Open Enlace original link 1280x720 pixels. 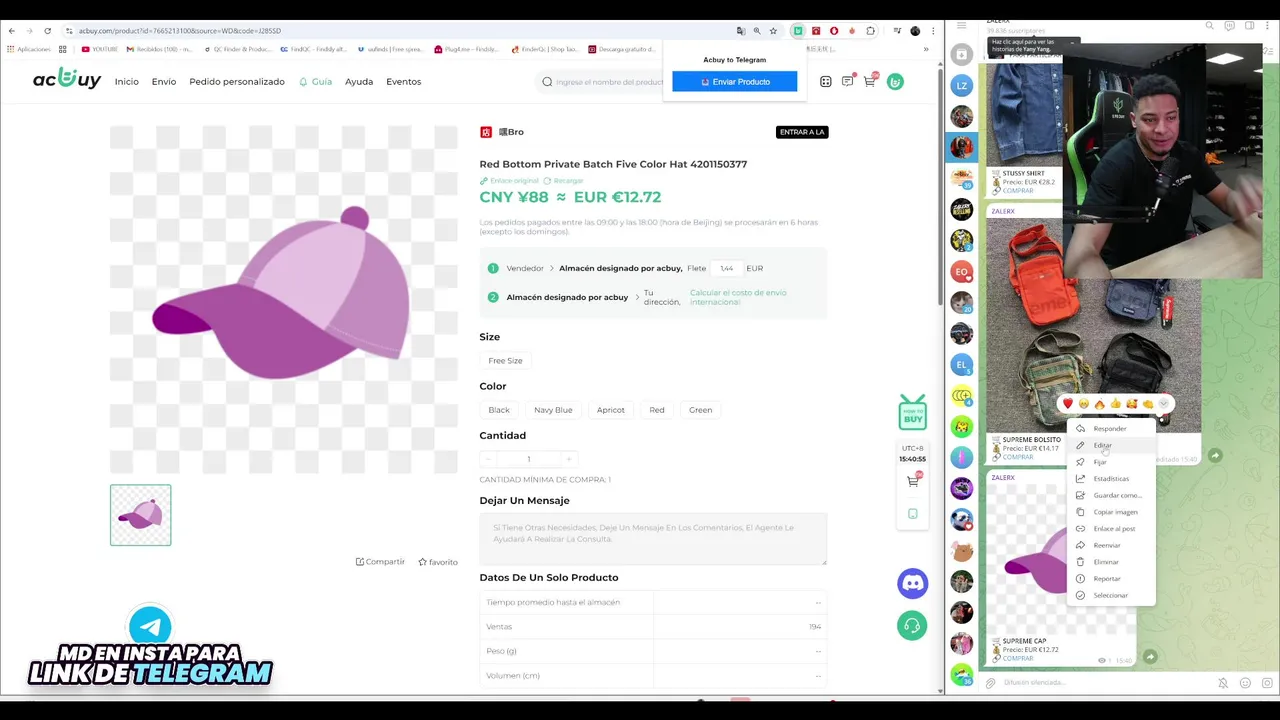[x=509, y=181]
